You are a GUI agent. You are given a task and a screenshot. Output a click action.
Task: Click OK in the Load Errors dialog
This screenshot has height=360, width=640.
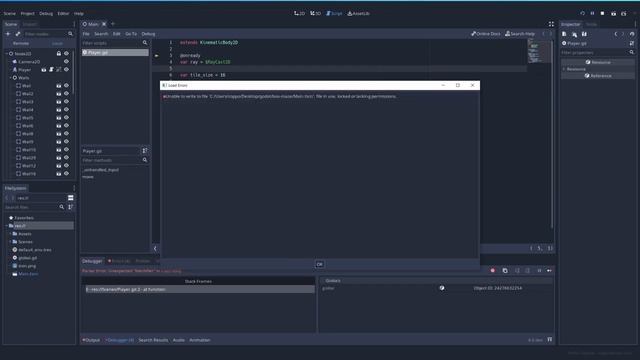[x=320, y=264]
